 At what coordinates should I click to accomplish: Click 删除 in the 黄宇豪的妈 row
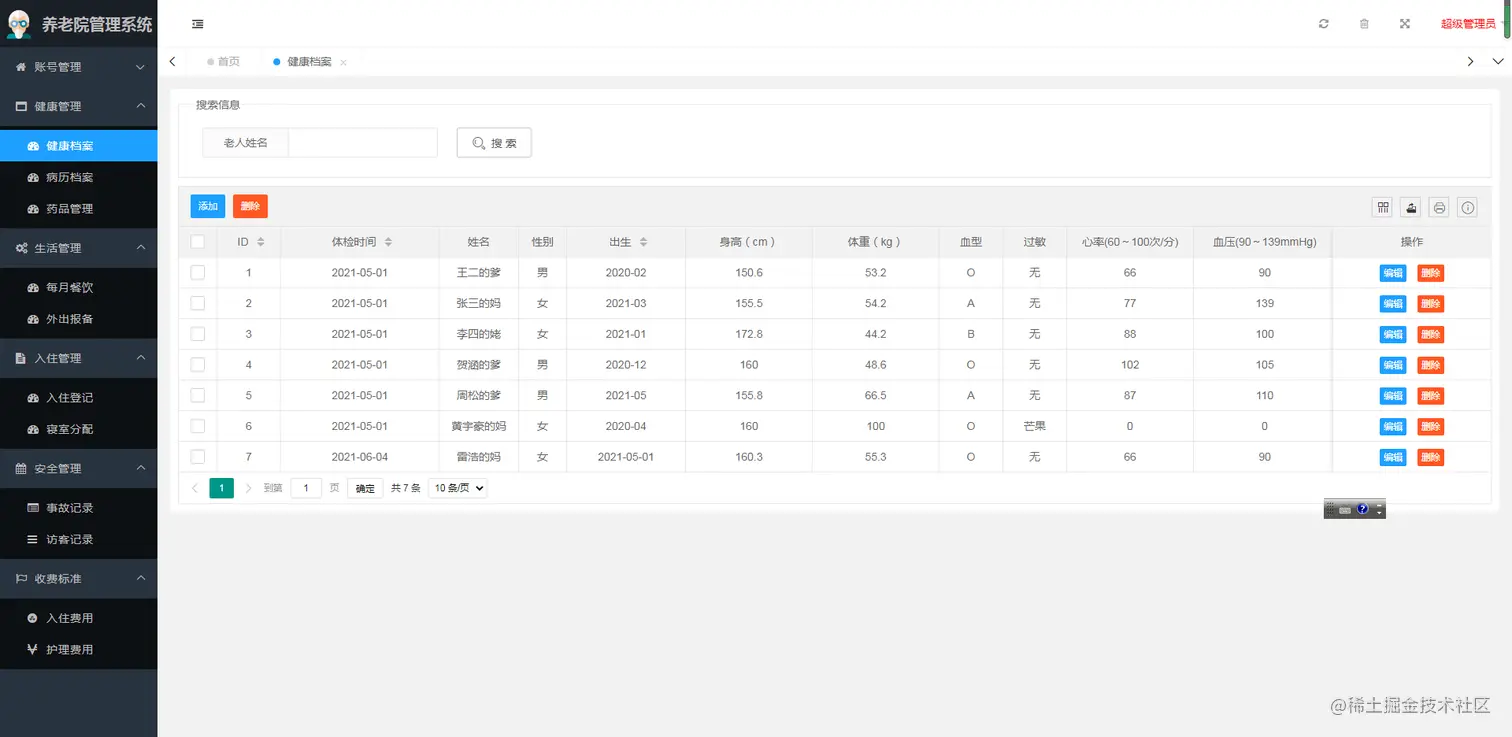pyautogui.click(x=1431, y=427)
